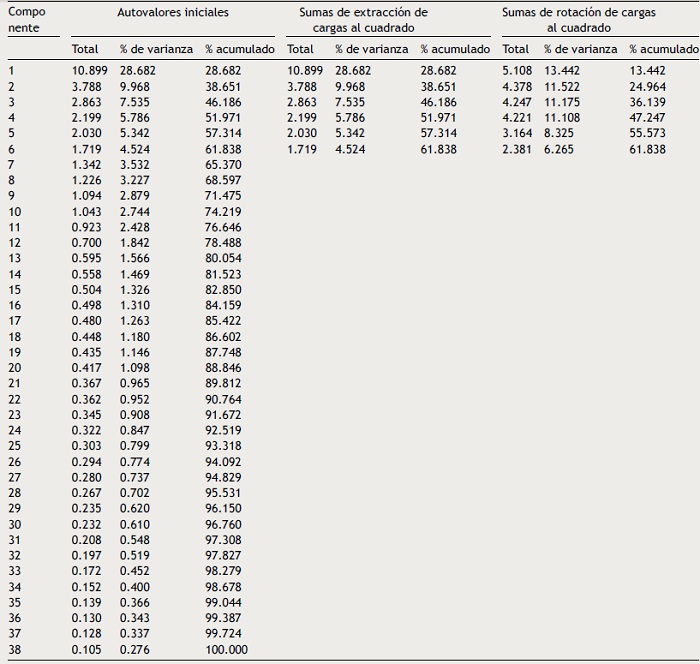Click the rotation accumulated value 24.964

(x=647, y=87)
